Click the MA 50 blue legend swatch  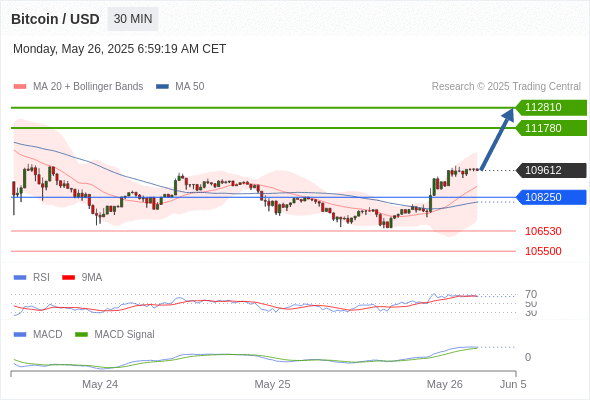(x=162, y=87)
